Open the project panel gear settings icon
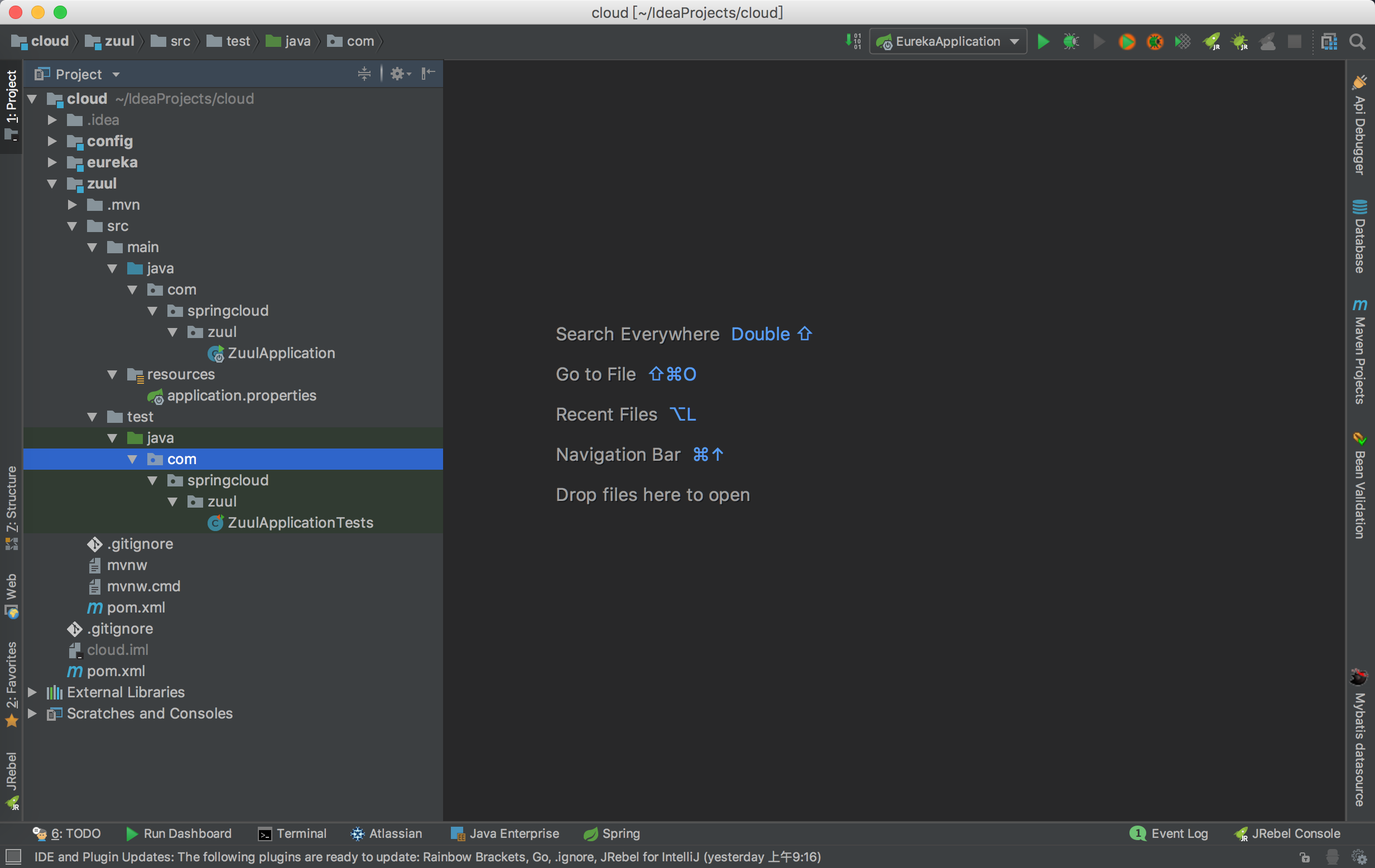The width and height of the screenshot is (1375, 868). pos(398,74)
